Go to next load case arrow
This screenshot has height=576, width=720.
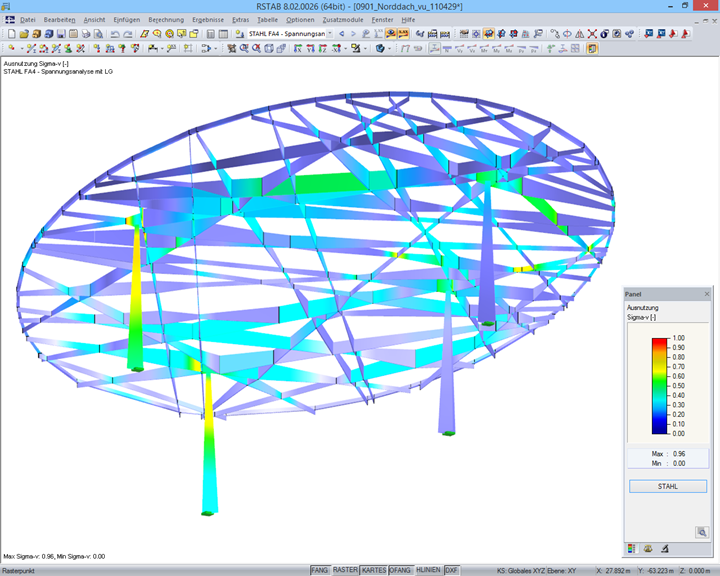[x=353, y=34]
